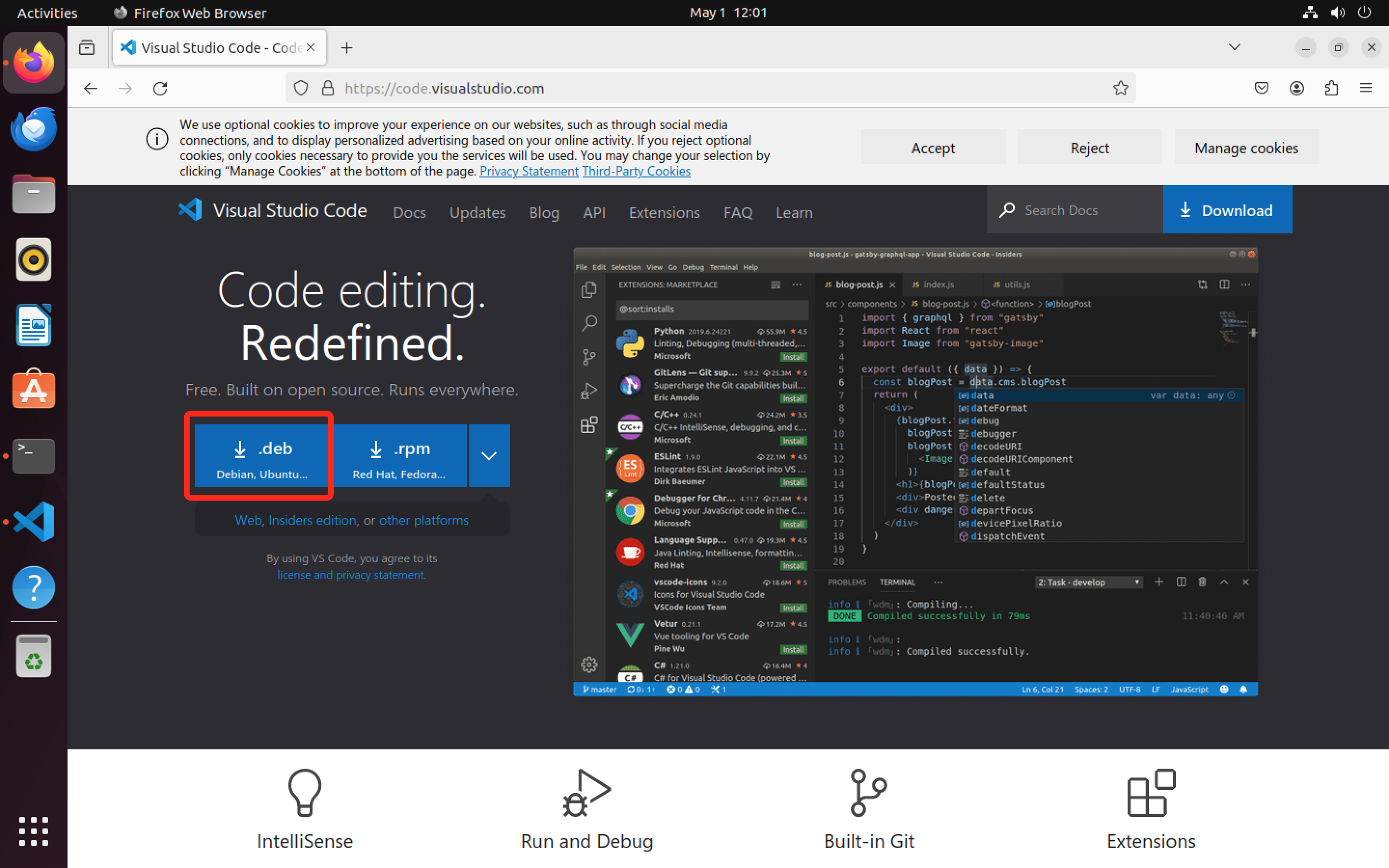Open the Updates navigation item
Screen dimensions: 1389x868
click(x=477, y=212)
